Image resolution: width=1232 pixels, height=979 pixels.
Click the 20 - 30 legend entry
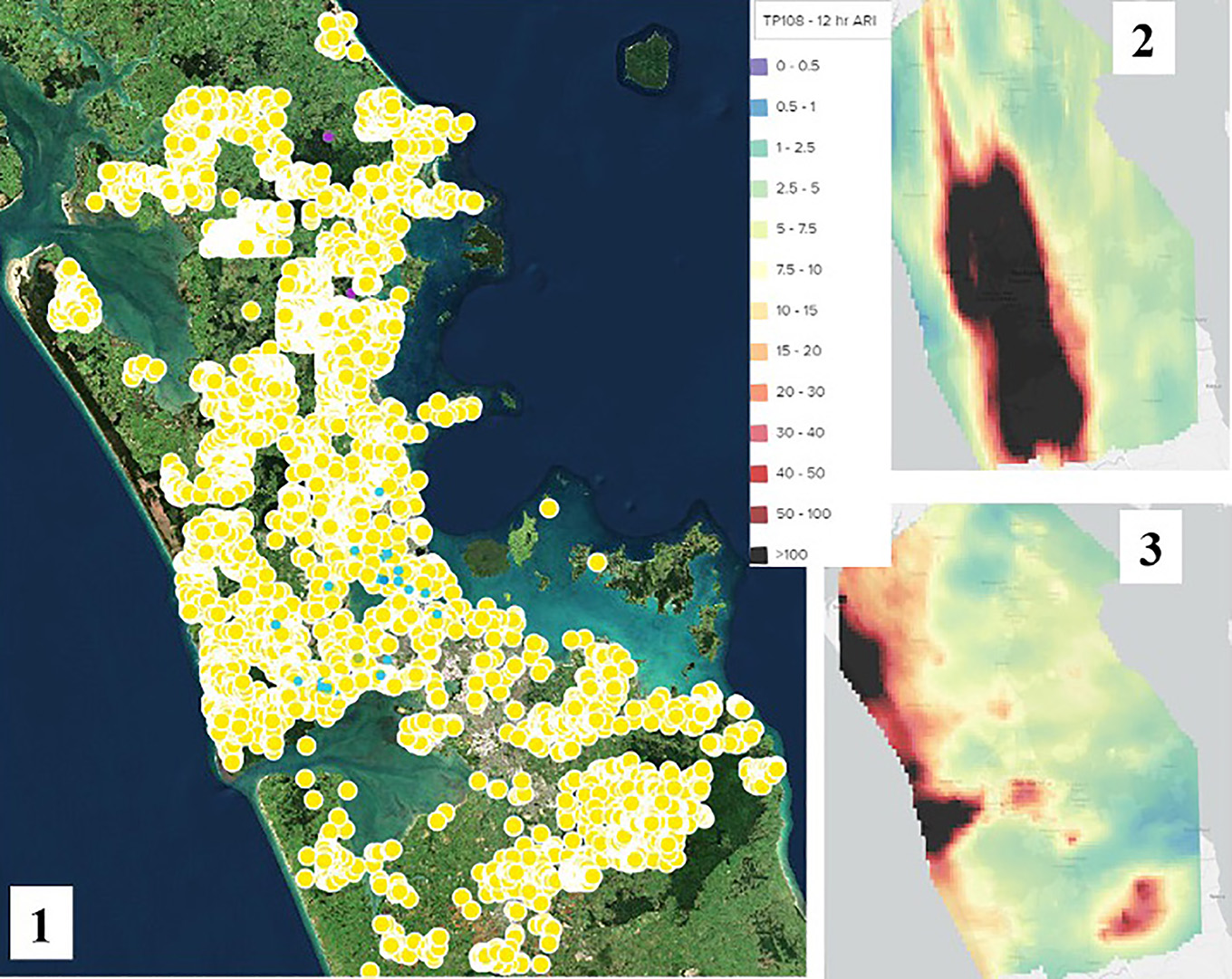coord(759,391)
